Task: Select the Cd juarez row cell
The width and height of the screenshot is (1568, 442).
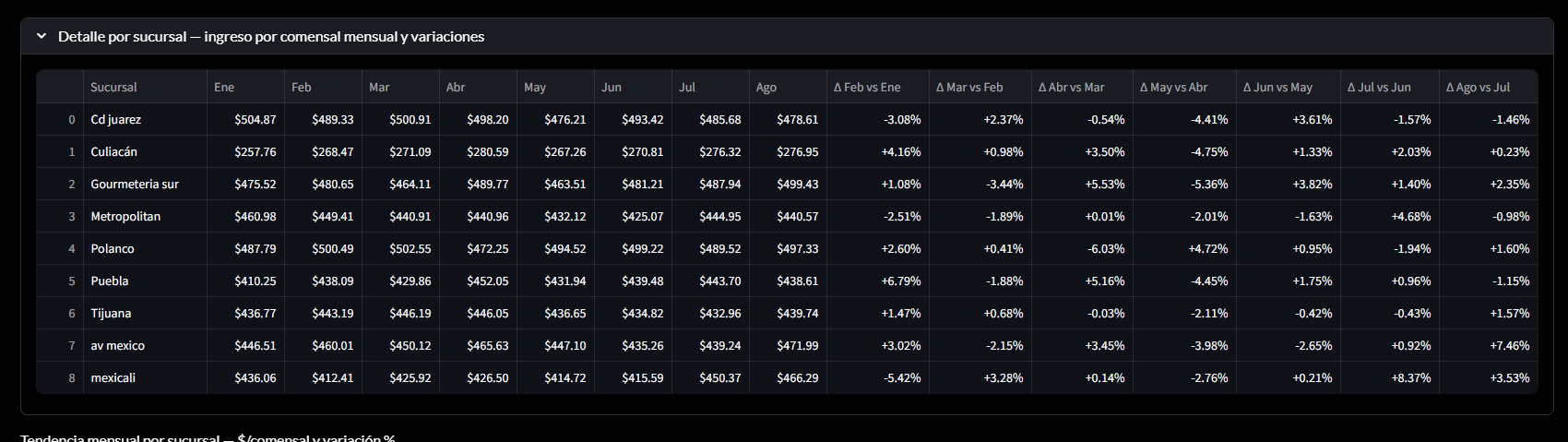Action: point(116,119)
